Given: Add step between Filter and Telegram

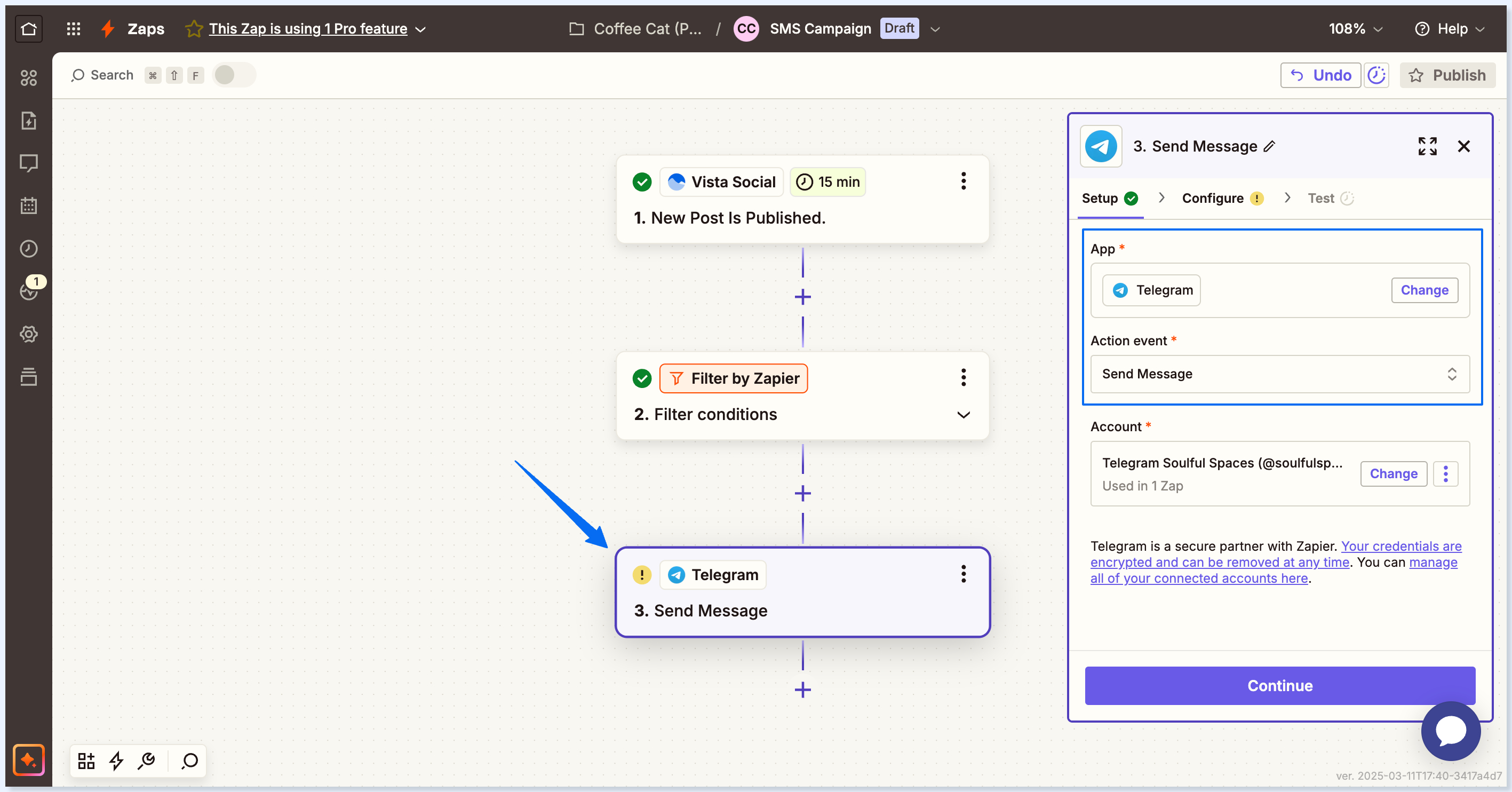Looking at the screenshot, I should pyautogui.click(x=802, y=494).
